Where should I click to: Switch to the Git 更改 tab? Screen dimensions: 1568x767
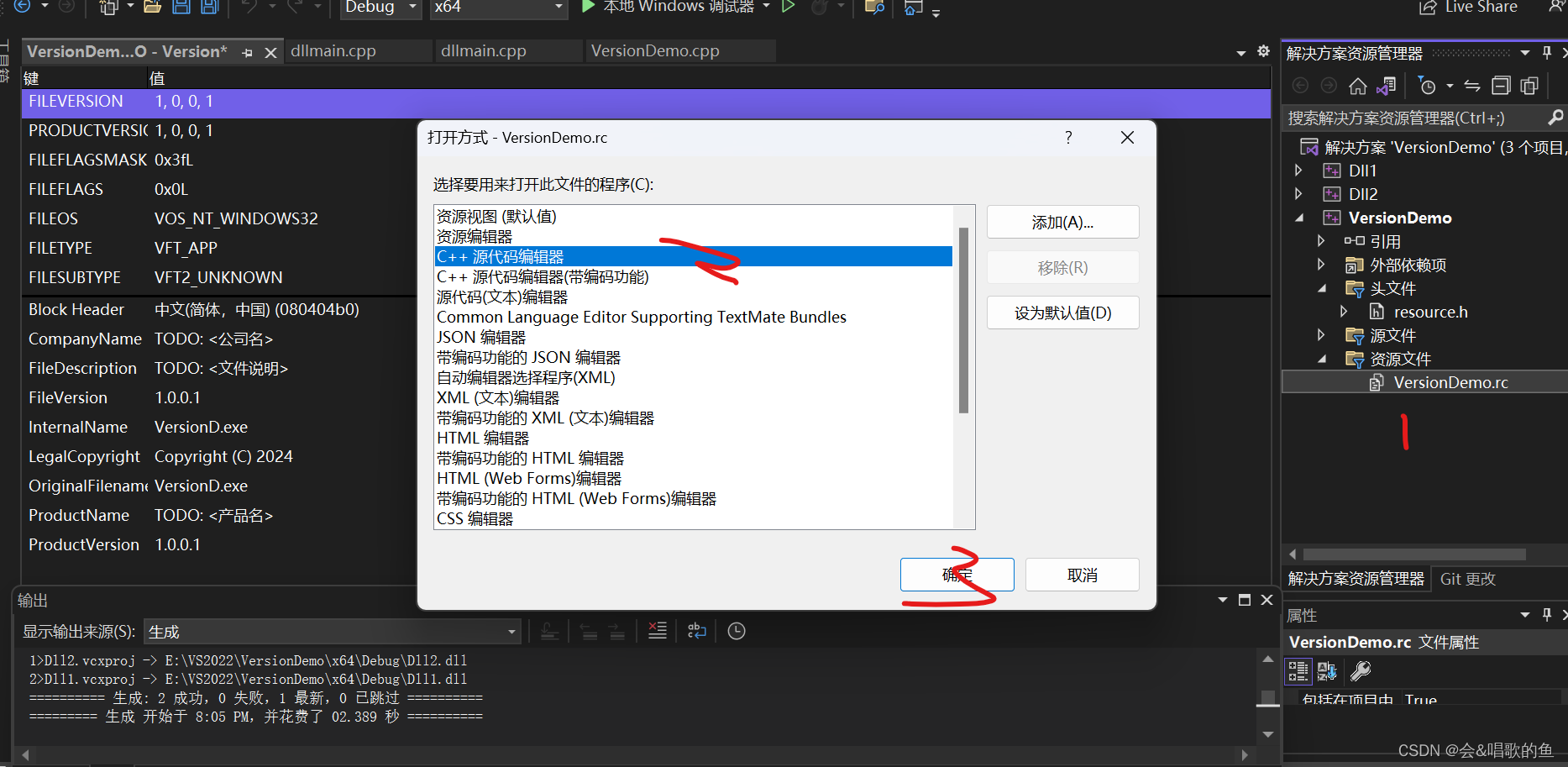1466,578
